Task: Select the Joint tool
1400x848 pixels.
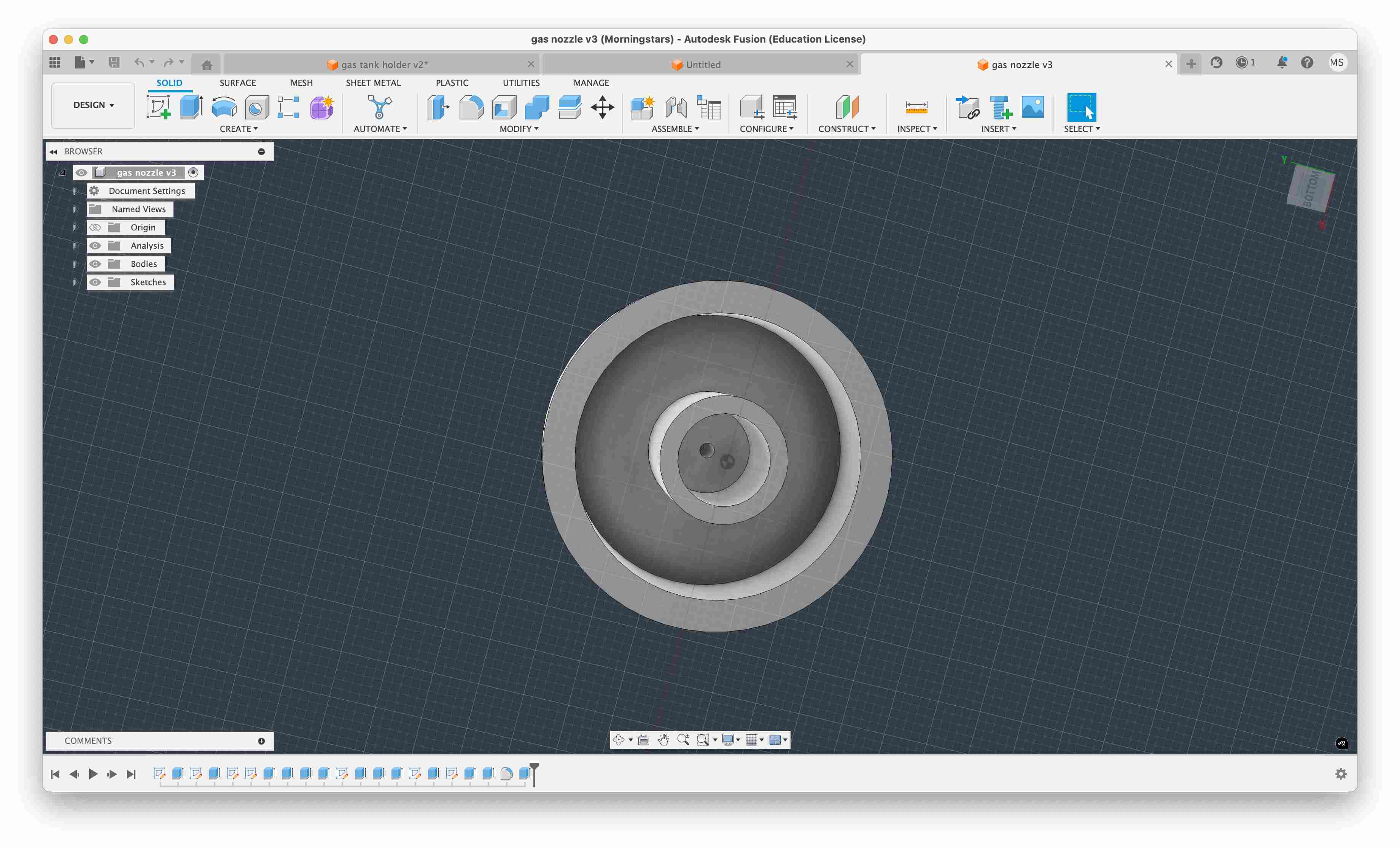Action: point(676,107)
